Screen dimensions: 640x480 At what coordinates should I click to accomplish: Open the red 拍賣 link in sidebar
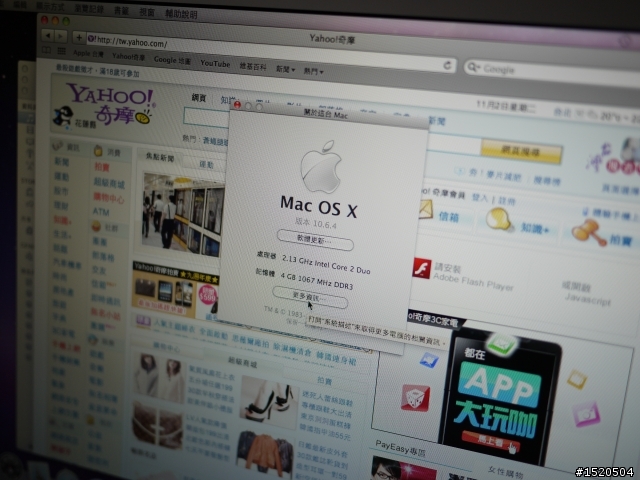coord(102,167)
